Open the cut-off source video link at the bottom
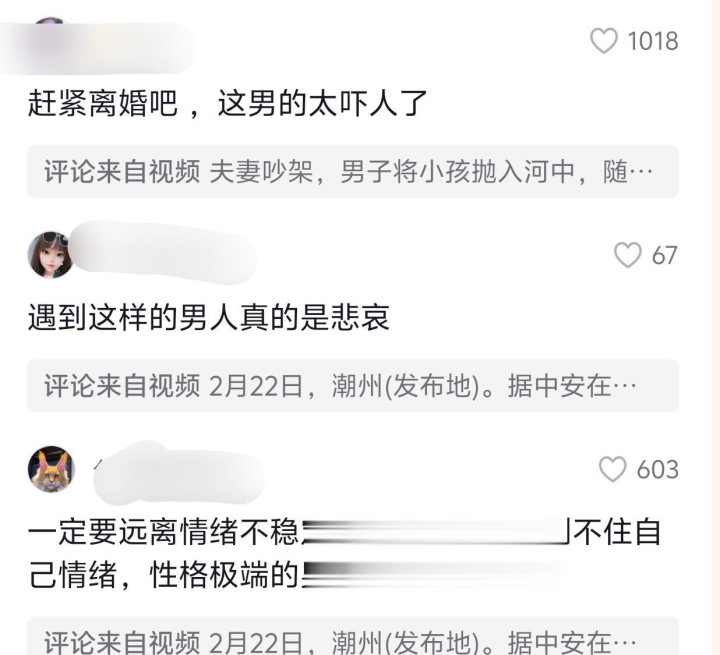The image size is (720, 655). 353,636
